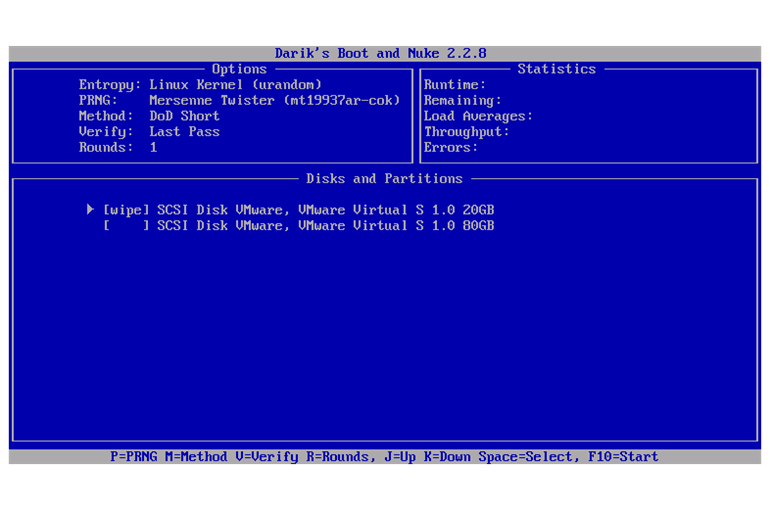Screen dimensions: 770x513
Task: Click the Throughput label in the Statistics panel
Action: coord(466,132)
